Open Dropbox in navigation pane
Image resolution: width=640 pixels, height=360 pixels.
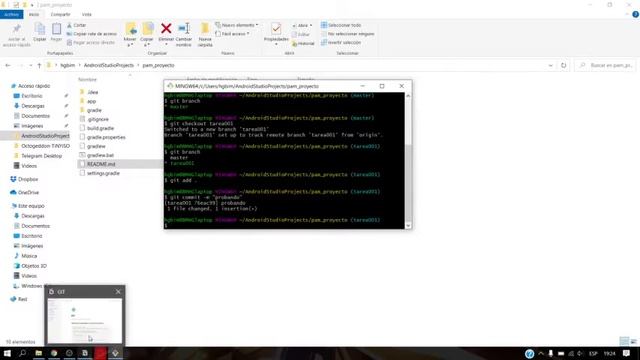[x=28, y=179]
